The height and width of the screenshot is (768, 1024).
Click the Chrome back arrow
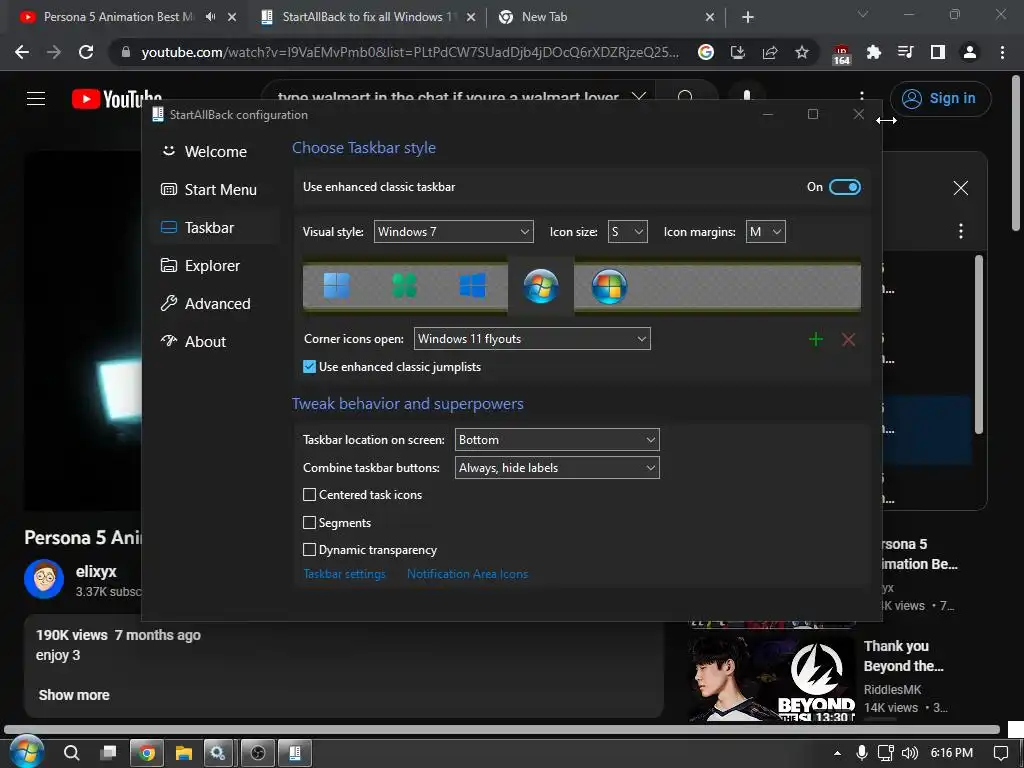tap(22, 52)
